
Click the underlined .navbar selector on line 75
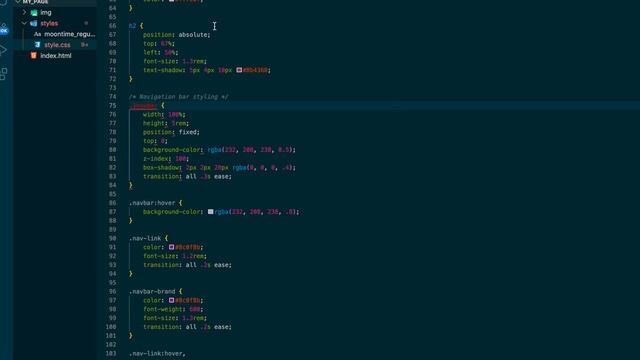[x=143, y=106]
